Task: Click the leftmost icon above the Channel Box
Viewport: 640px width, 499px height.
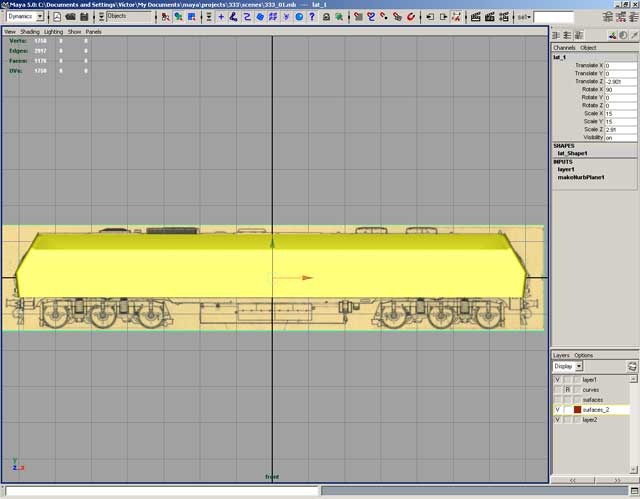Action: click(x=557, y=35)
